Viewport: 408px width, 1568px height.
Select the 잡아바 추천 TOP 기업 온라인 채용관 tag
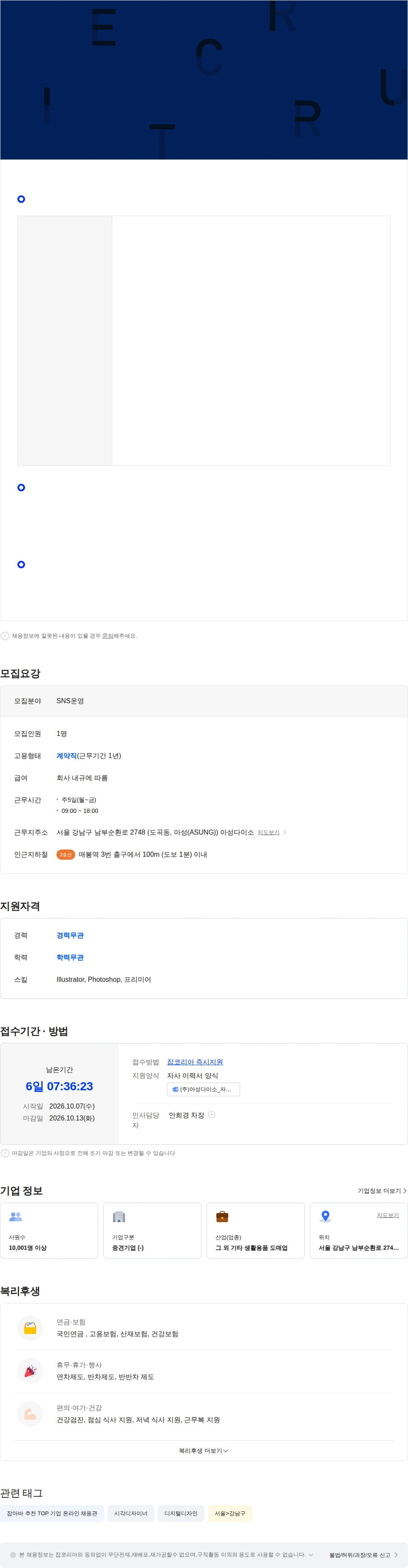click(52, 1513)
